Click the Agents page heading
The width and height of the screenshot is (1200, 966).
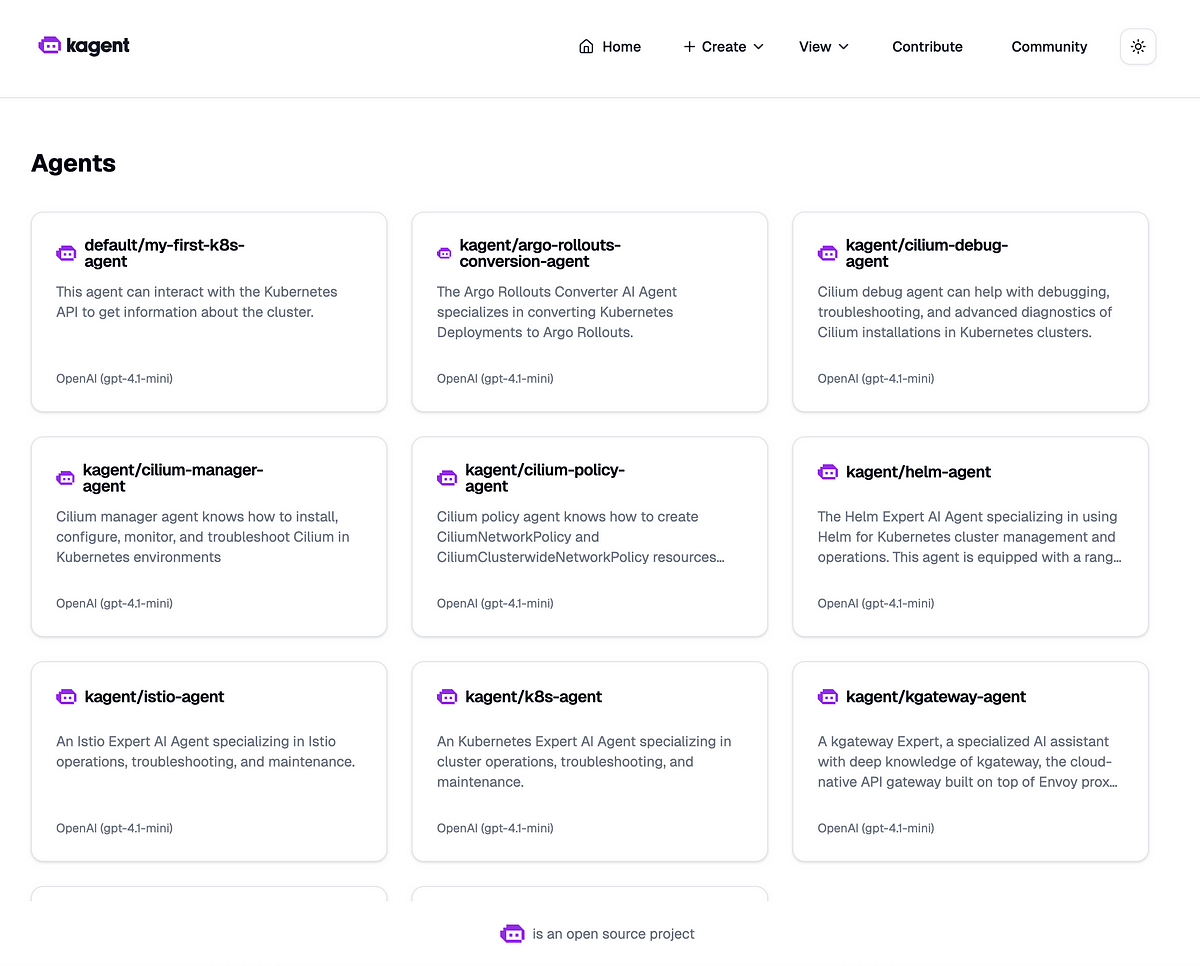pos(73,163)
